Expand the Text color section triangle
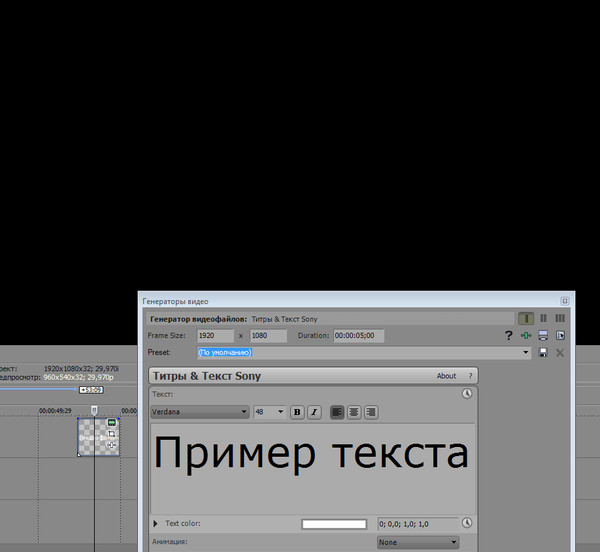Image resolution: width=600 pixels, height=552 pixels. [155, 523]
